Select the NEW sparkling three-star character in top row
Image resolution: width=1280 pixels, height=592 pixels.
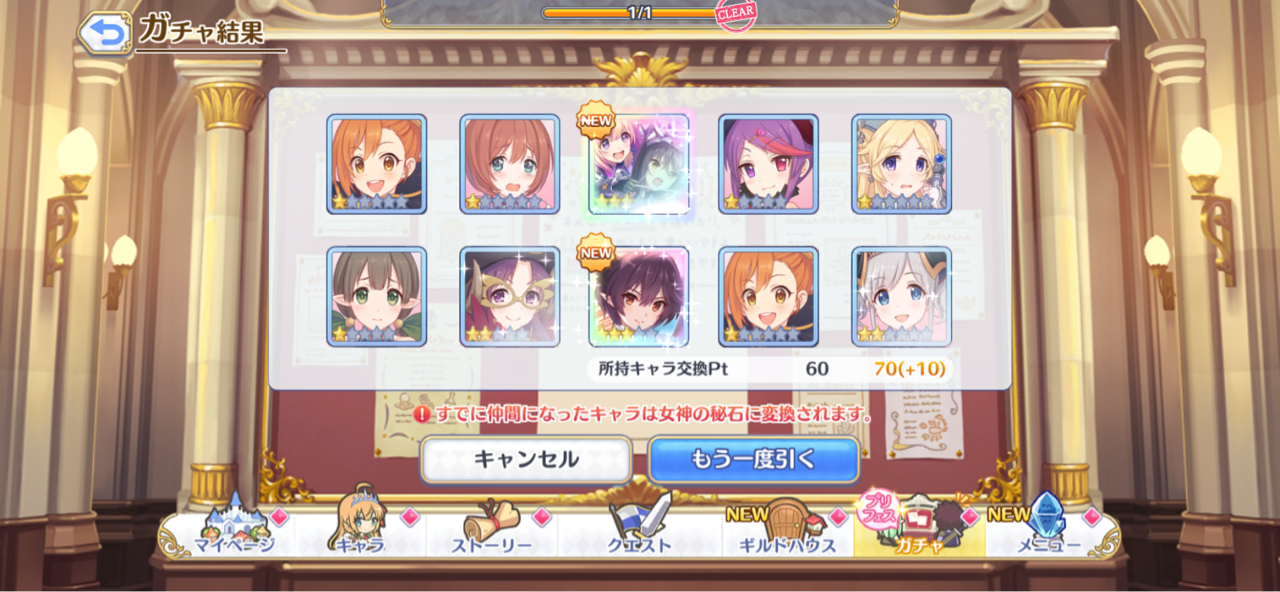click(639, 163)
